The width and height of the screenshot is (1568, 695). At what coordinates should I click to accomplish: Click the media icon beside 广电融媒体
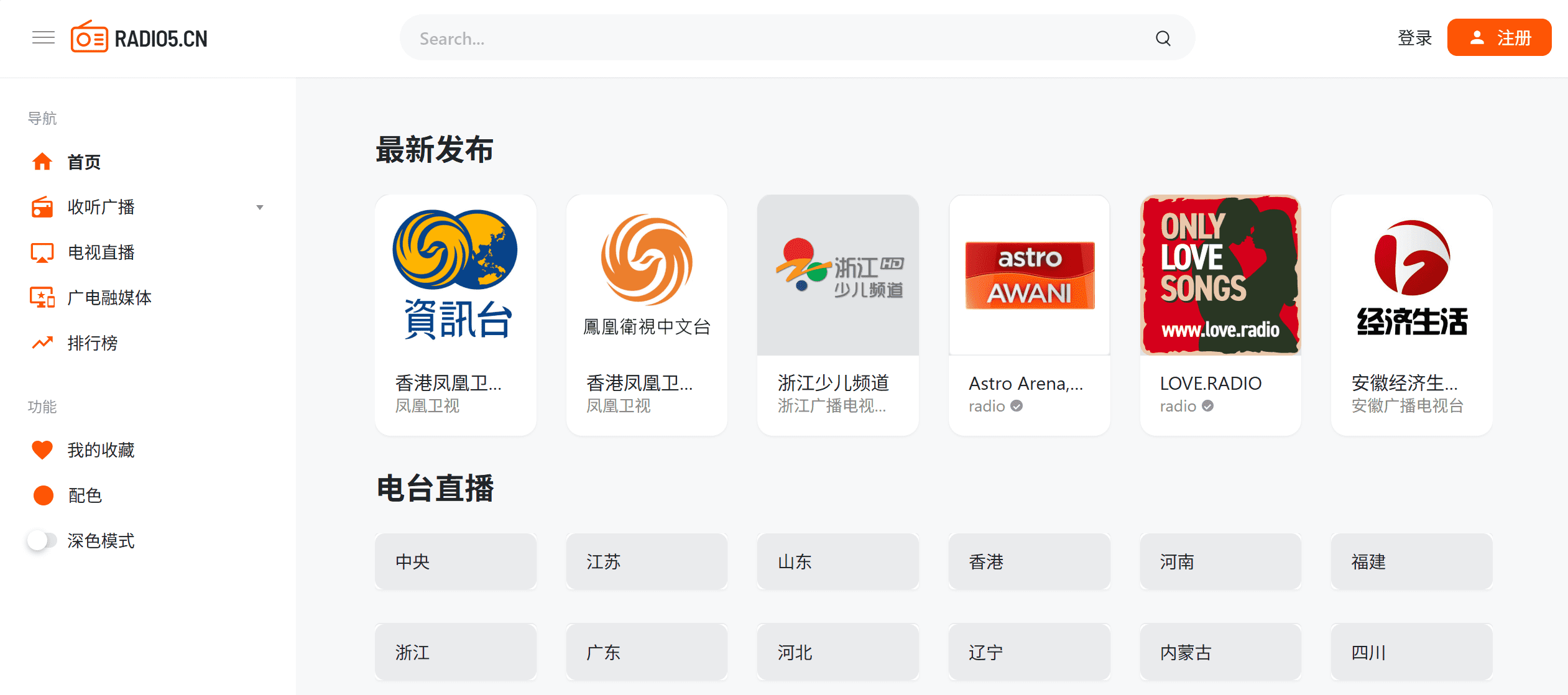pos(42,298)
